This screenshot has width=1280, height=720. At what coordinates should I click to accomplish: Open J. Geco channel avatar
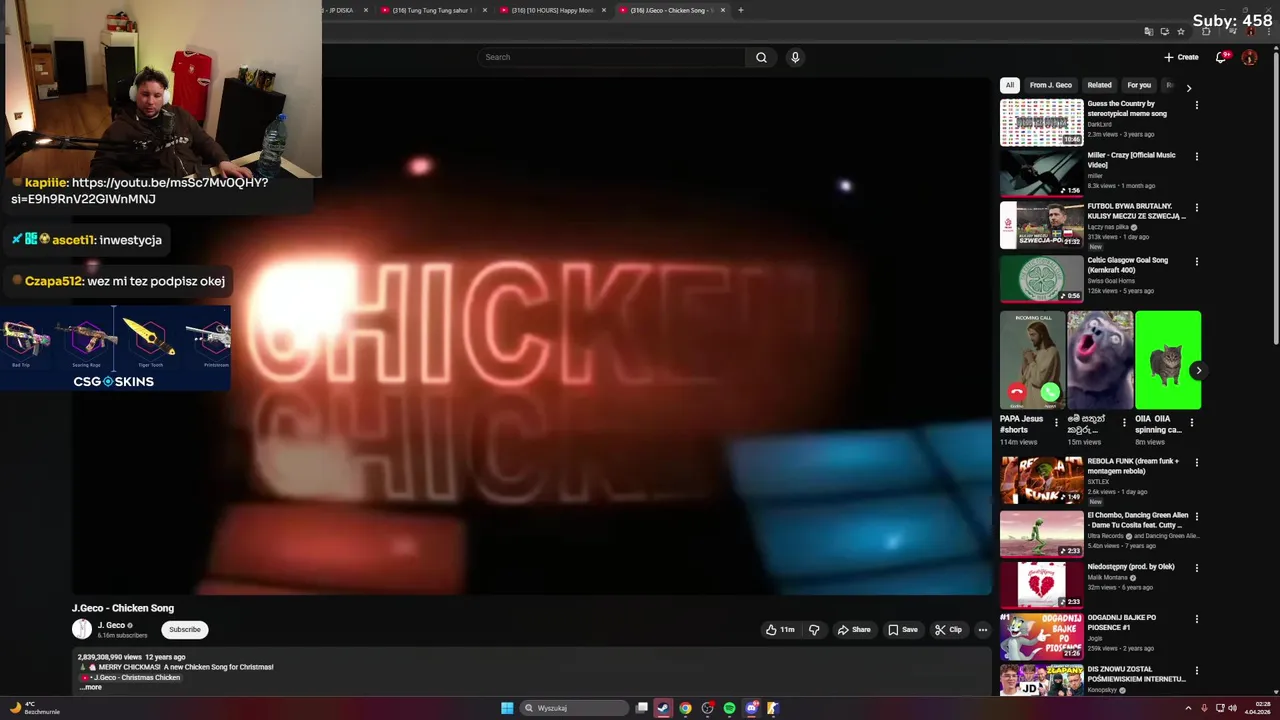pyautogui.click(x=81, y=629)
